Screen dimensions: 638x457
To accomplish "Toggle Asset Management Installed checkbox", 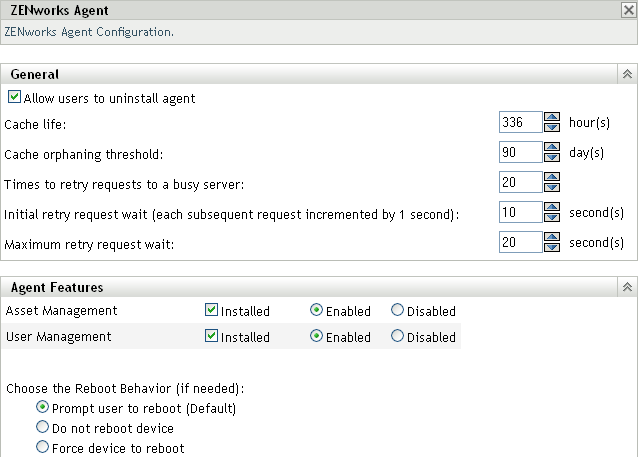I will (211, 311).
